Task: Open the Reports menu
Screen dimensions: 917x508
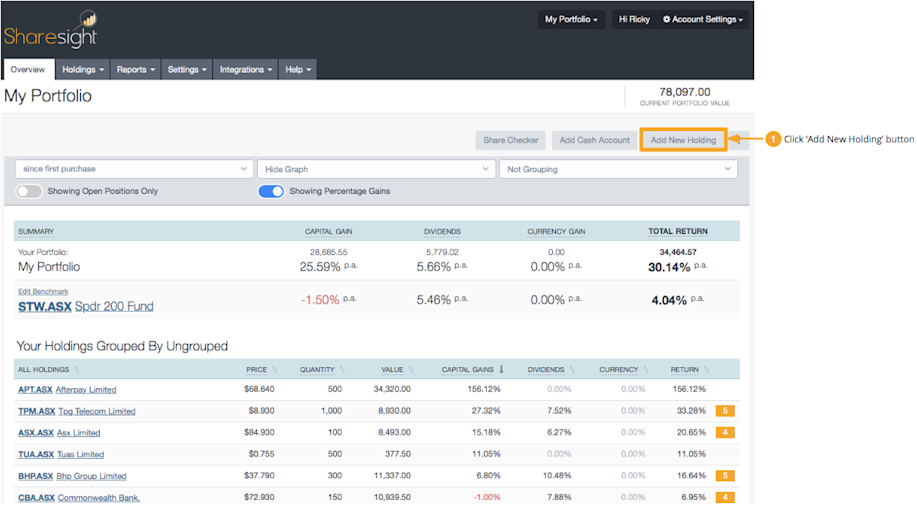Action: coord(136,70)
